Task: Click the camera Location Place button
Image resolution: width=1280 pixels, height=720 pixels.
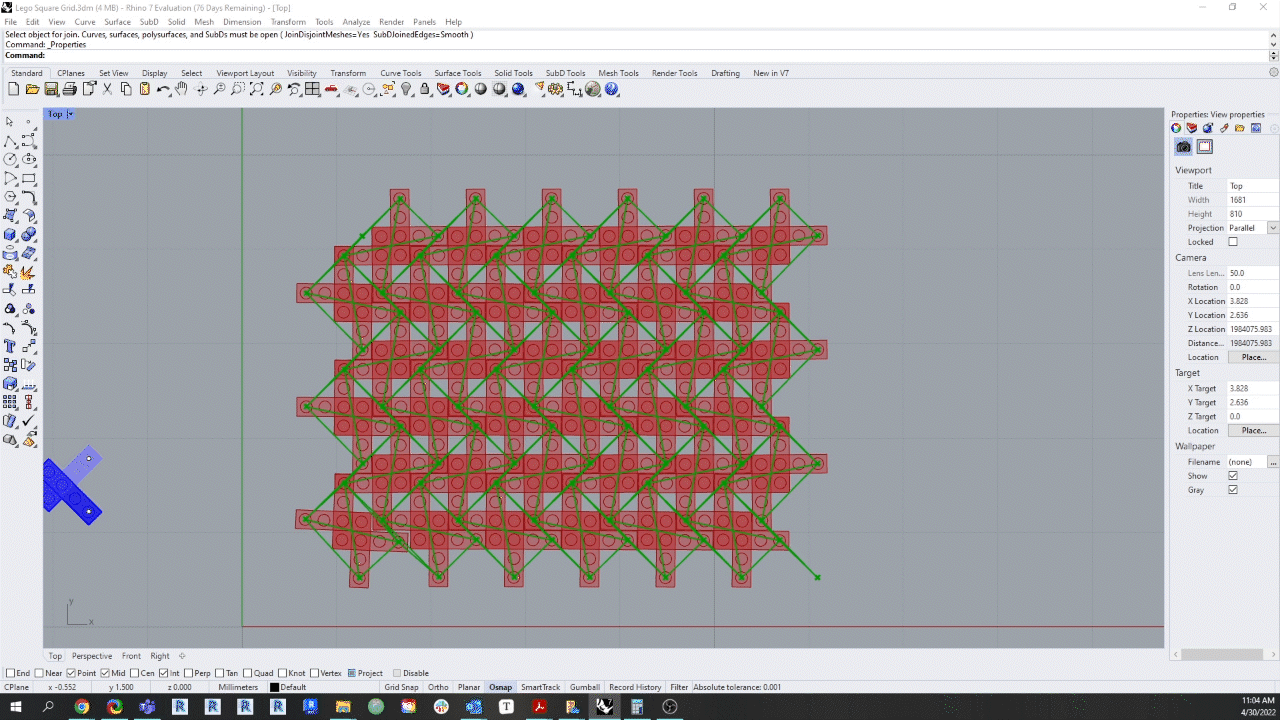Action: pyautogui.click(x=1253, y=357)
